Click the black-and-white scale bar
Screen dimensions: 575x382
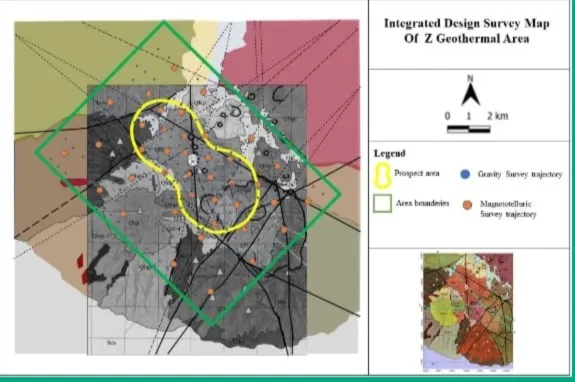coord(469,129)
